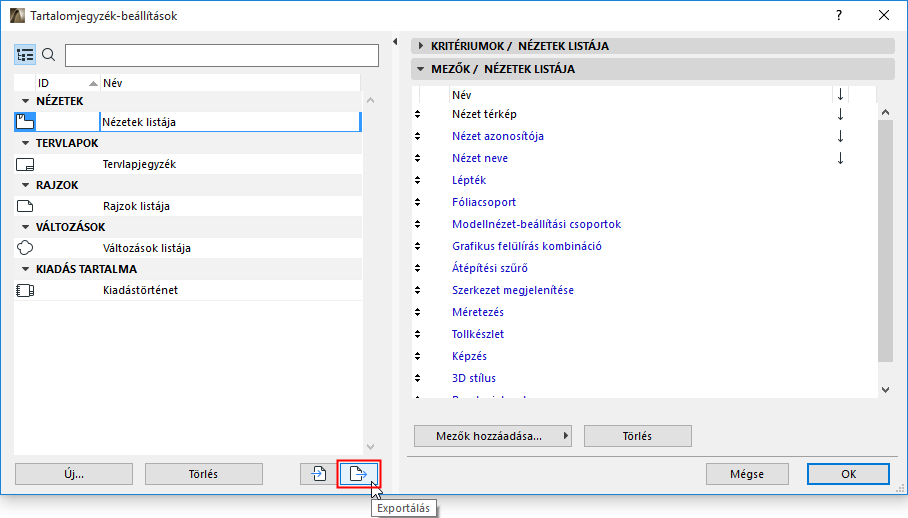Click the move handle of Lépték

click(418, 181)
